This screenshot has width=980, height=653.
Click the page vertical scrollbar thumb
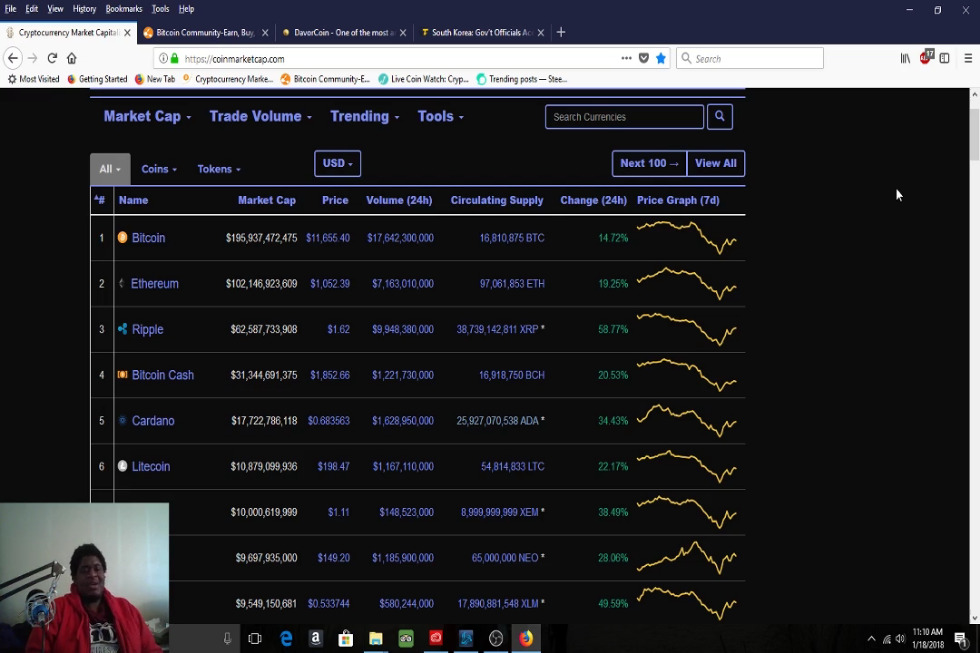974,135
